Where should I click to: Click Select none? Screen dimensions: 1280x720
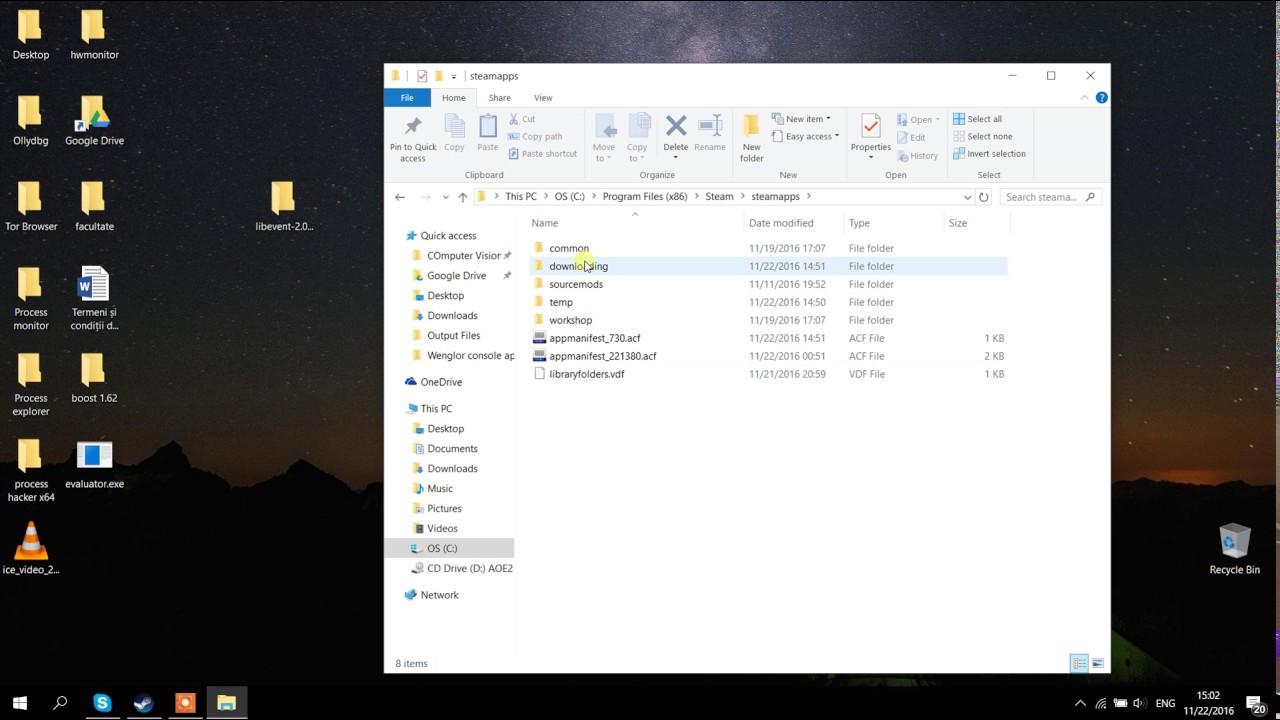click(982, 137)
